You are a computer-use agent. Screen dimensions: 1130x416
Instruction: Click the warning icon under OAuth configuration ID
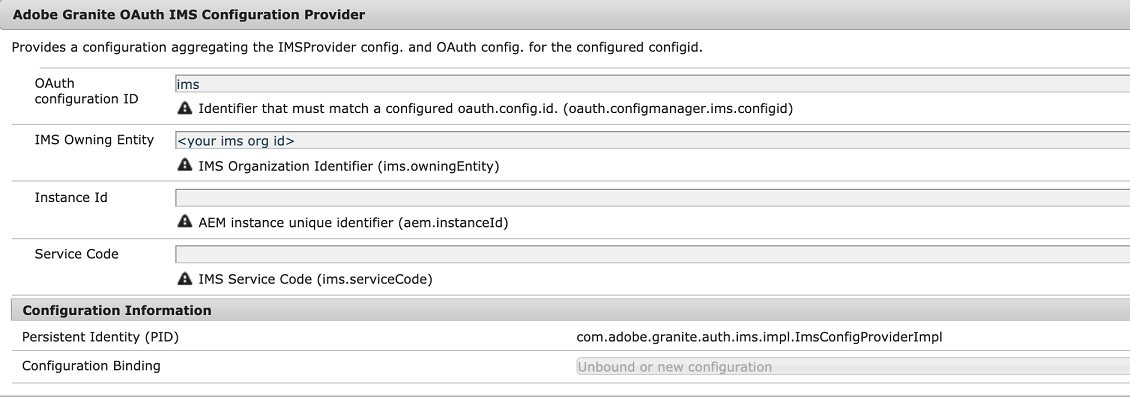tap(184, 108)
